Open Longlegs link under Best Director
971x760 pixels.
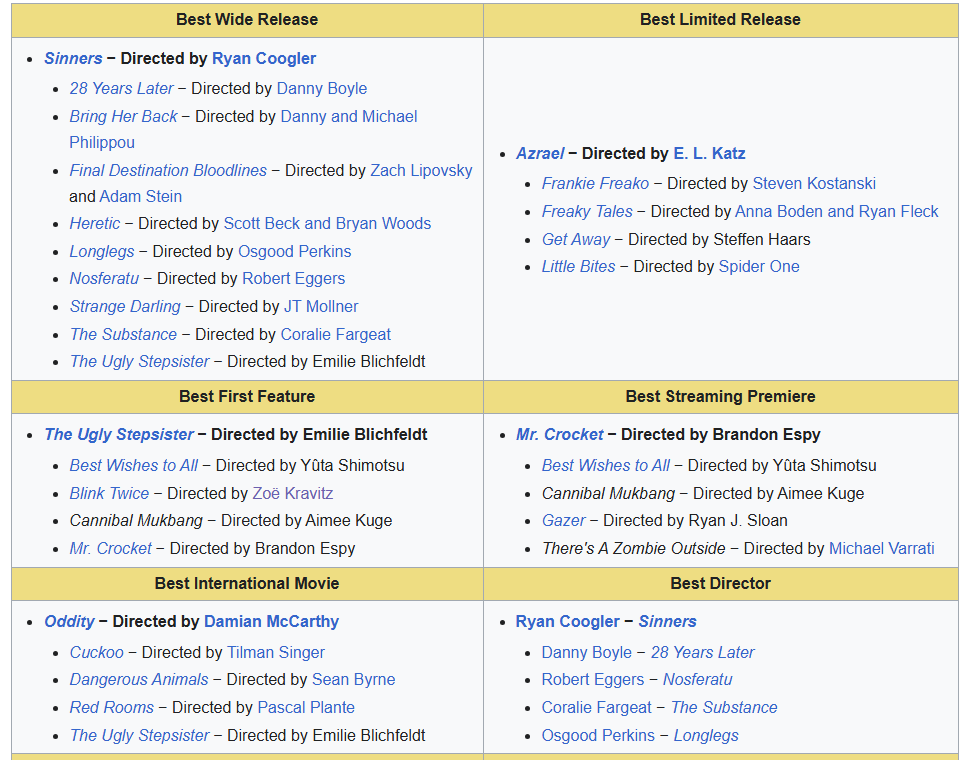tap(706, 736)
